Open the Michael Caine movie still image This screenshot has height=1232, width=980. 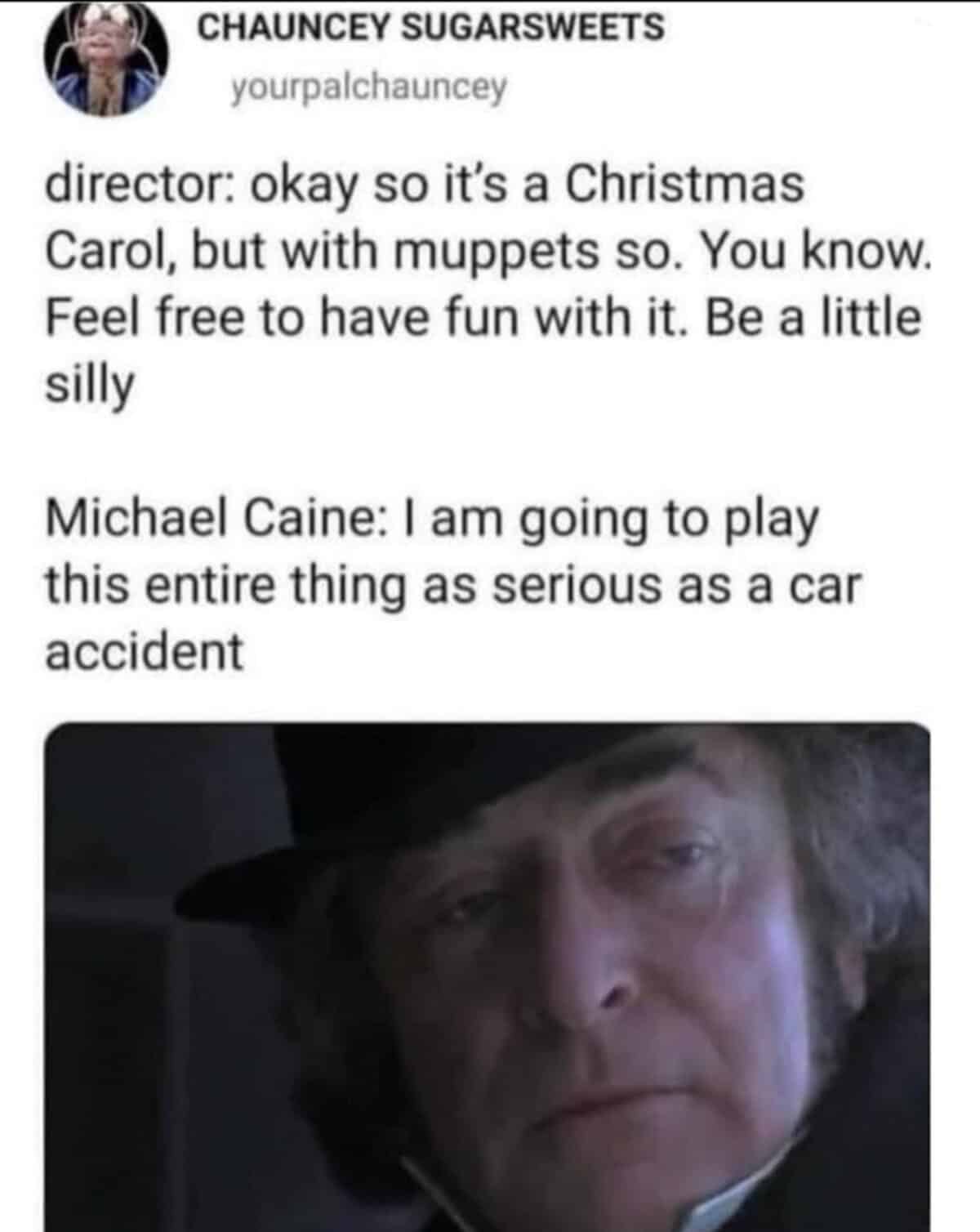coord(488,976)
